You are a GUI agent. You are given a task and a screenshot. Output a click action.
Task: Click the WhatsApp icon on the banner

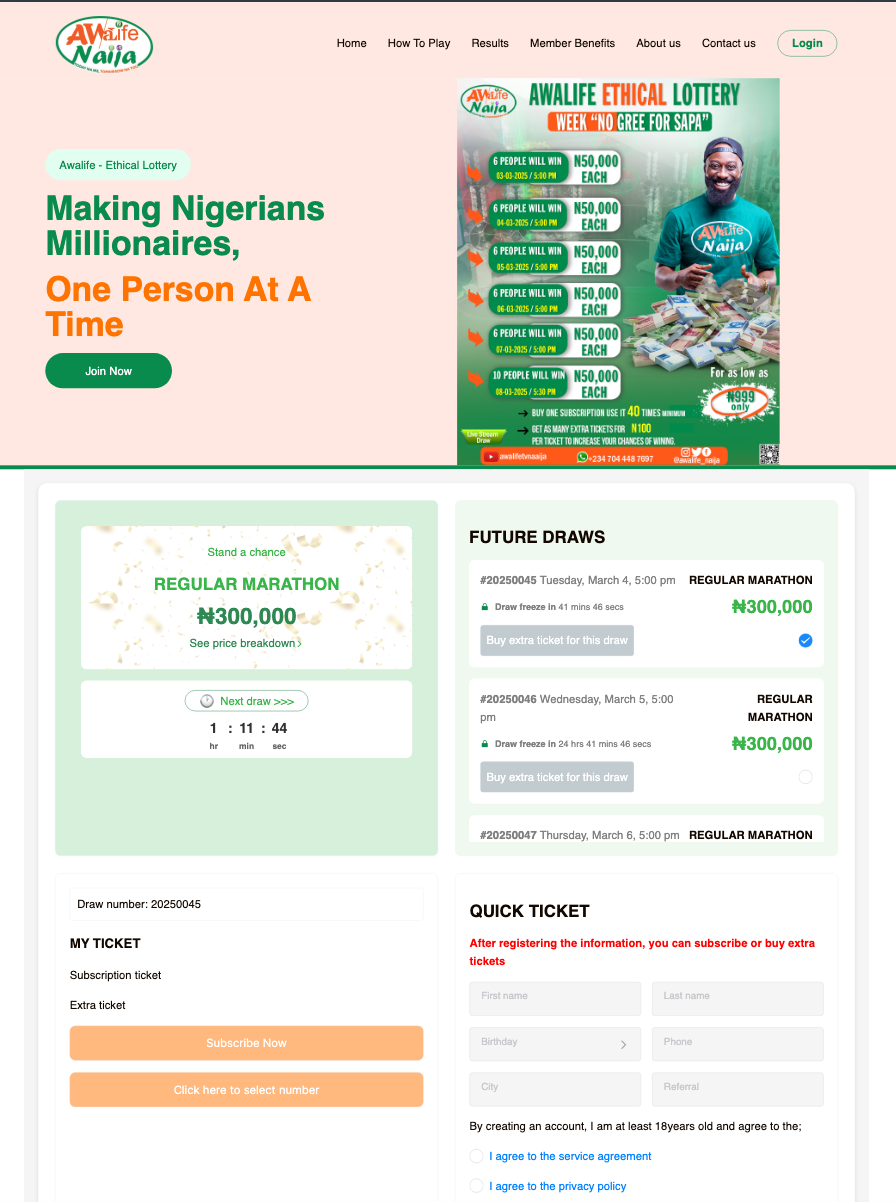click(583, 458)
